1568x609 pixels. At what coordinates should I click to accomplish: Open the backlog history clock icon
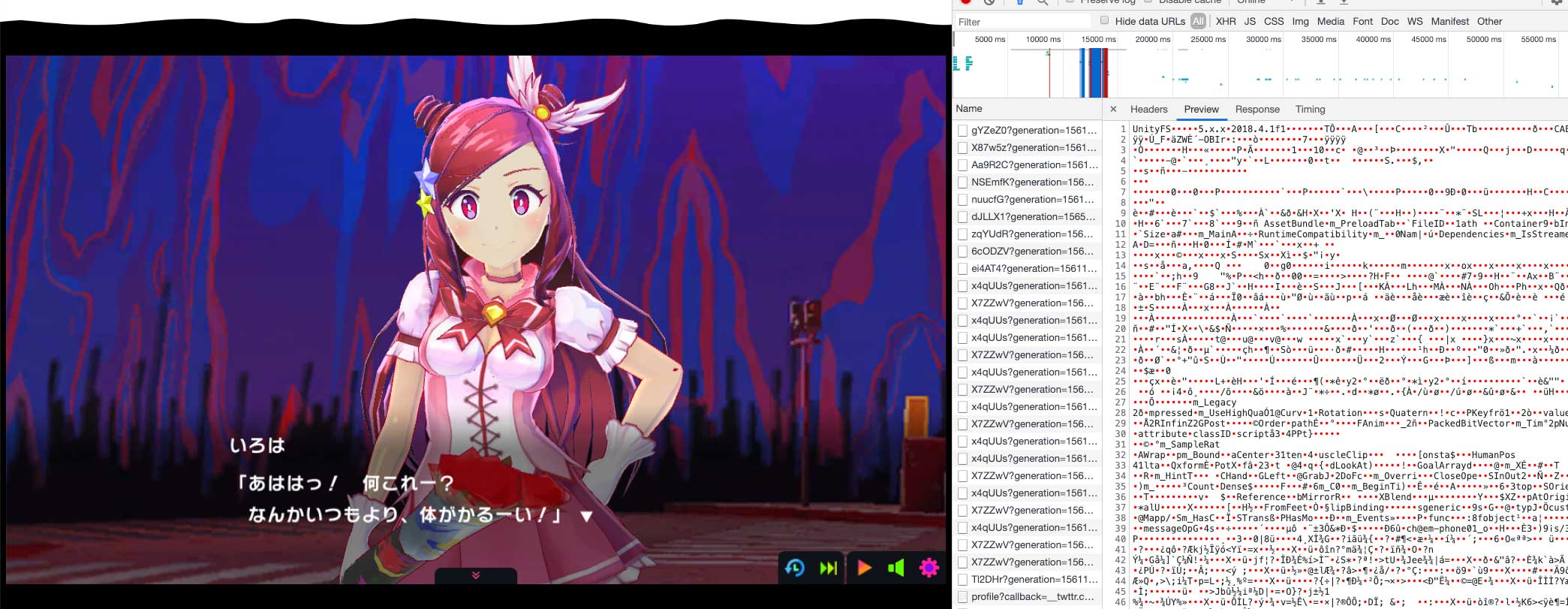point(795,568)
